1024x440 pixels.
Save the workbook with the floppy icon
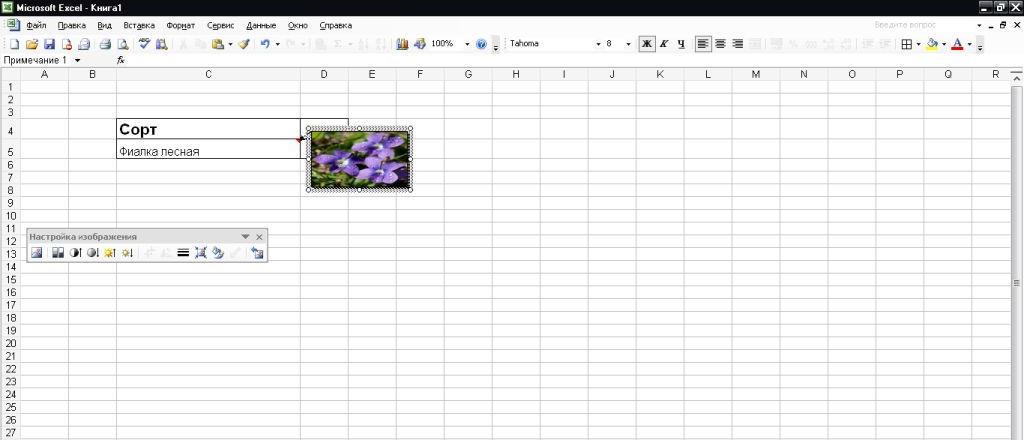tap(49, 44)
